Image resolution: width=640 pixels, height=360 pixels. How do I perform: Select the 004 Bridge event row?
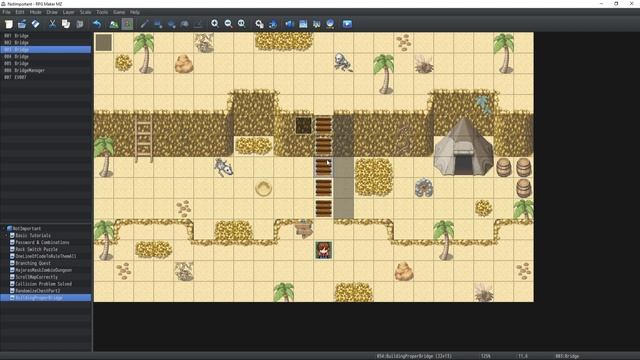[x=46, y=56]
